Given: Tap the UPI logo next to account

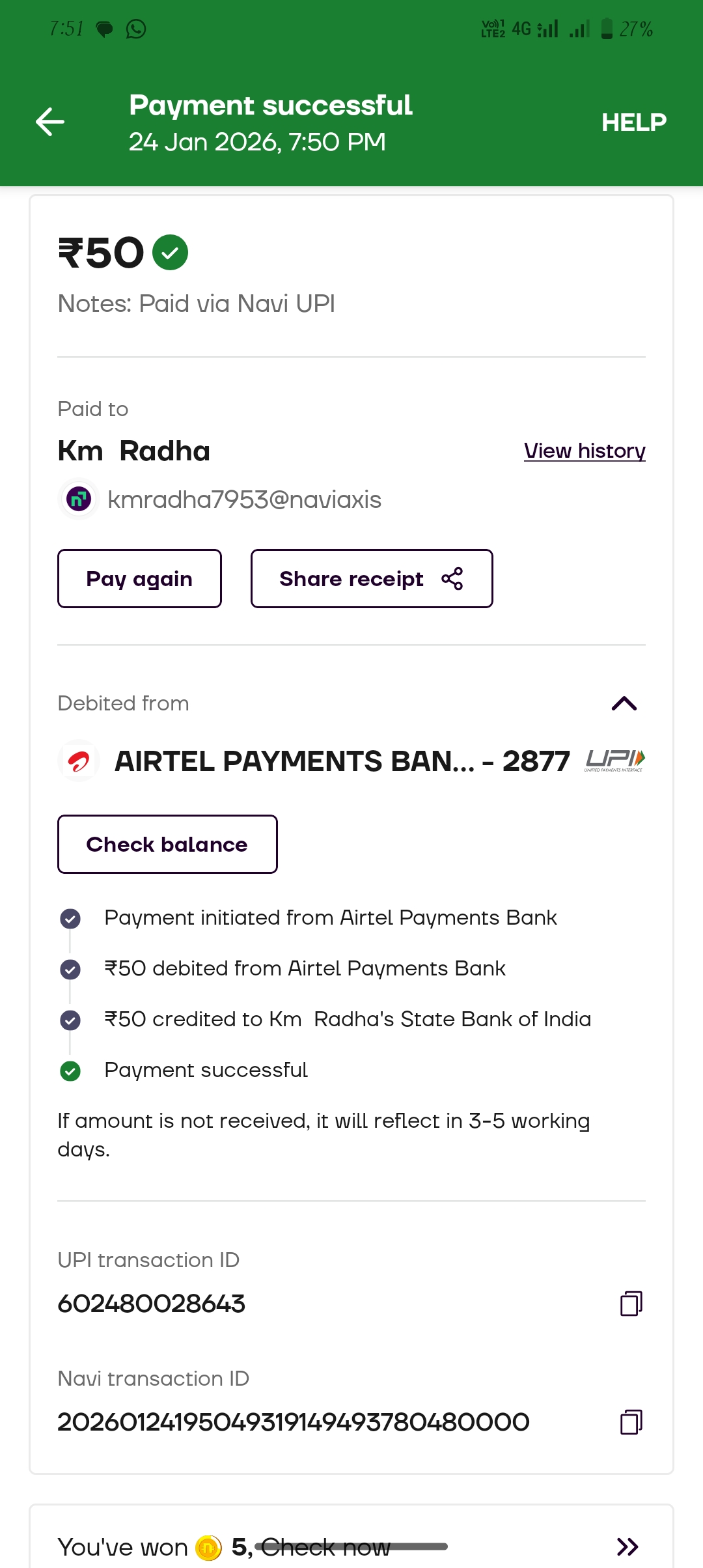Looking at the screenshot, I should coord(615,760).
